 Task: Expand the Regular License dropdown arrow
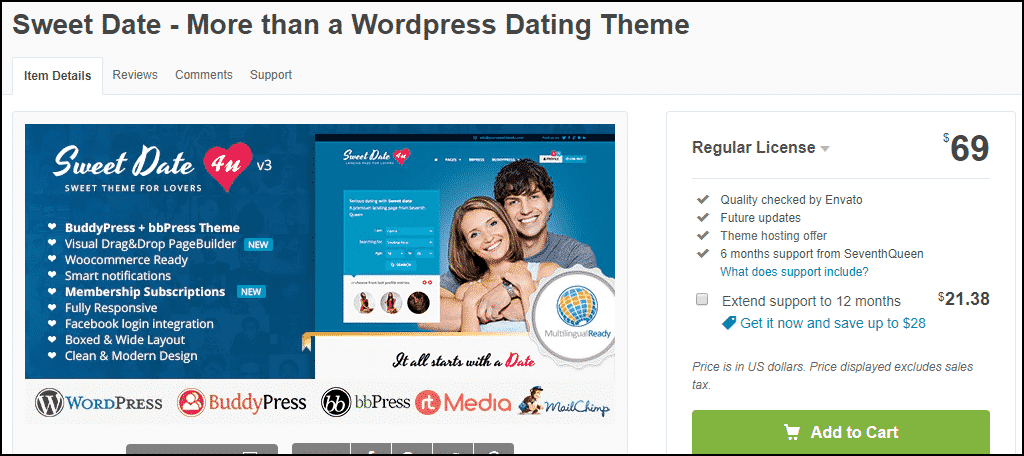click(x=825, y=149)
